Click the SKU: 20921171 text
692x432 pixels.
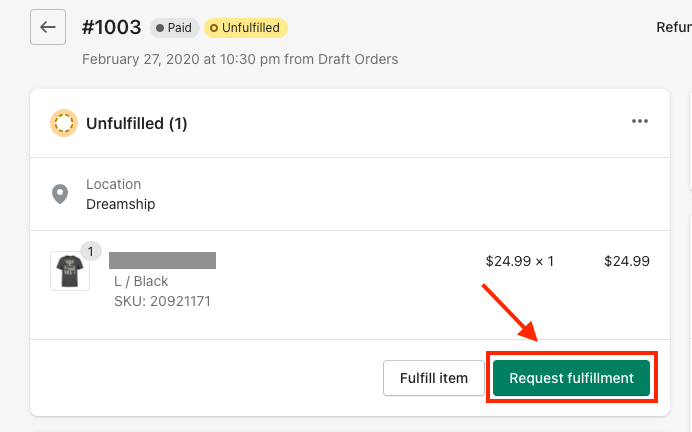162,301
